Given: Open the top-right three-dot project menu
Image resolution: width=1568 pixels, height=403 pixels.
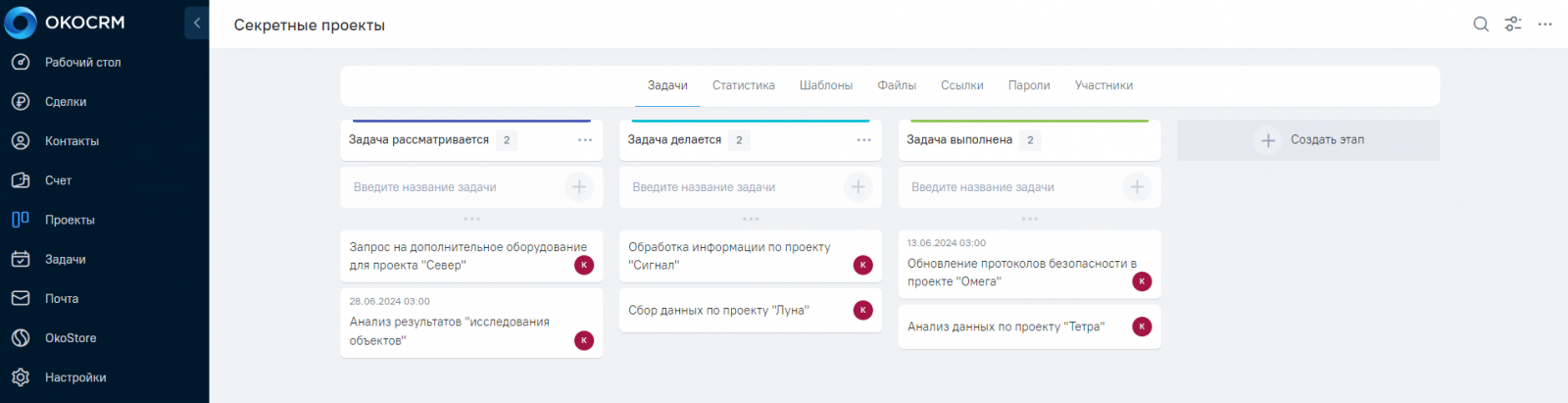Looking at the screenshot, I should [1545, 24].
